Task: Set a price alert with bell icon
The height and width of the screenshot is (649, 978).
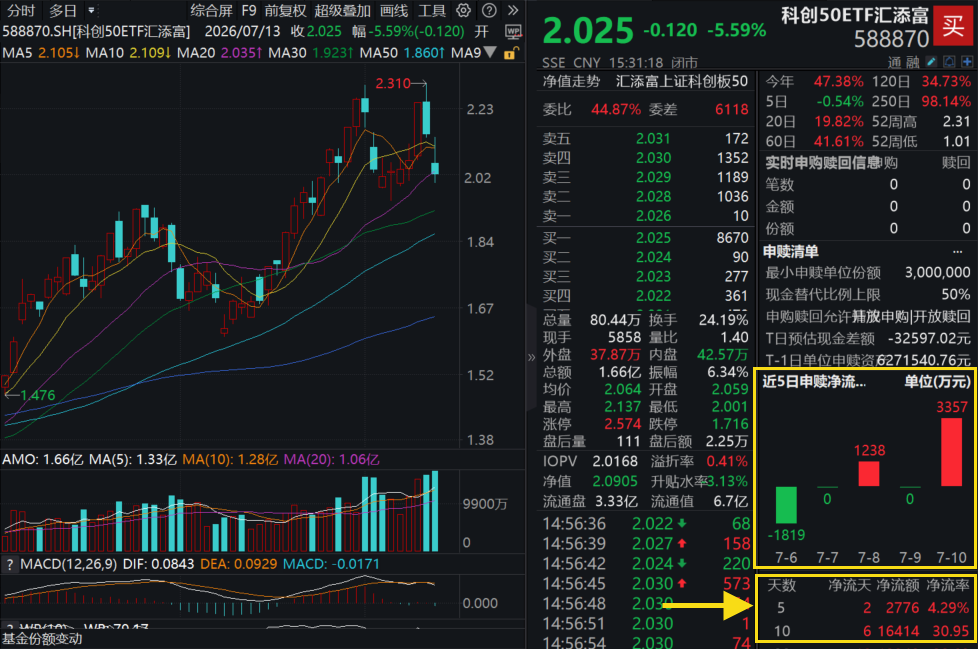Action: click(x=949, y=61)
